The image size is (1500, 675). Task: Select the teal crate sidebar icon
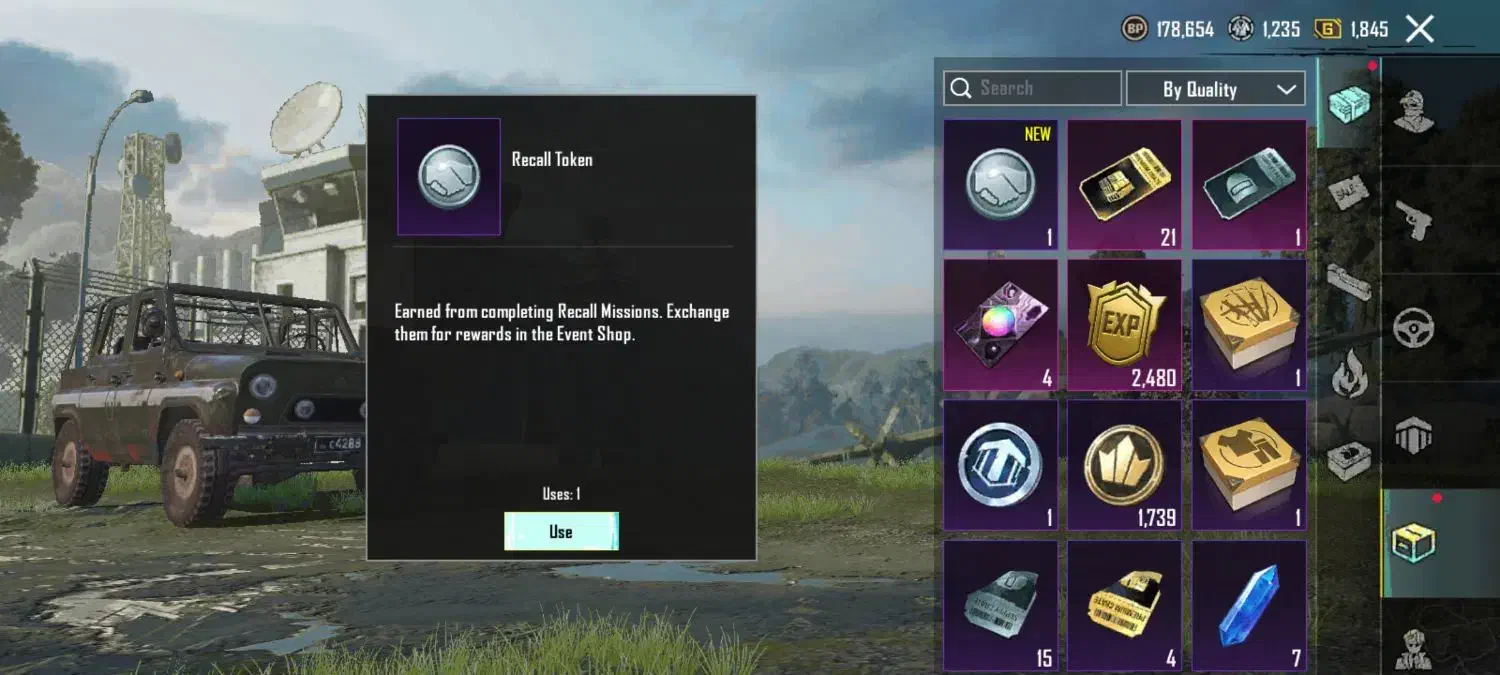pos(1348,103)
